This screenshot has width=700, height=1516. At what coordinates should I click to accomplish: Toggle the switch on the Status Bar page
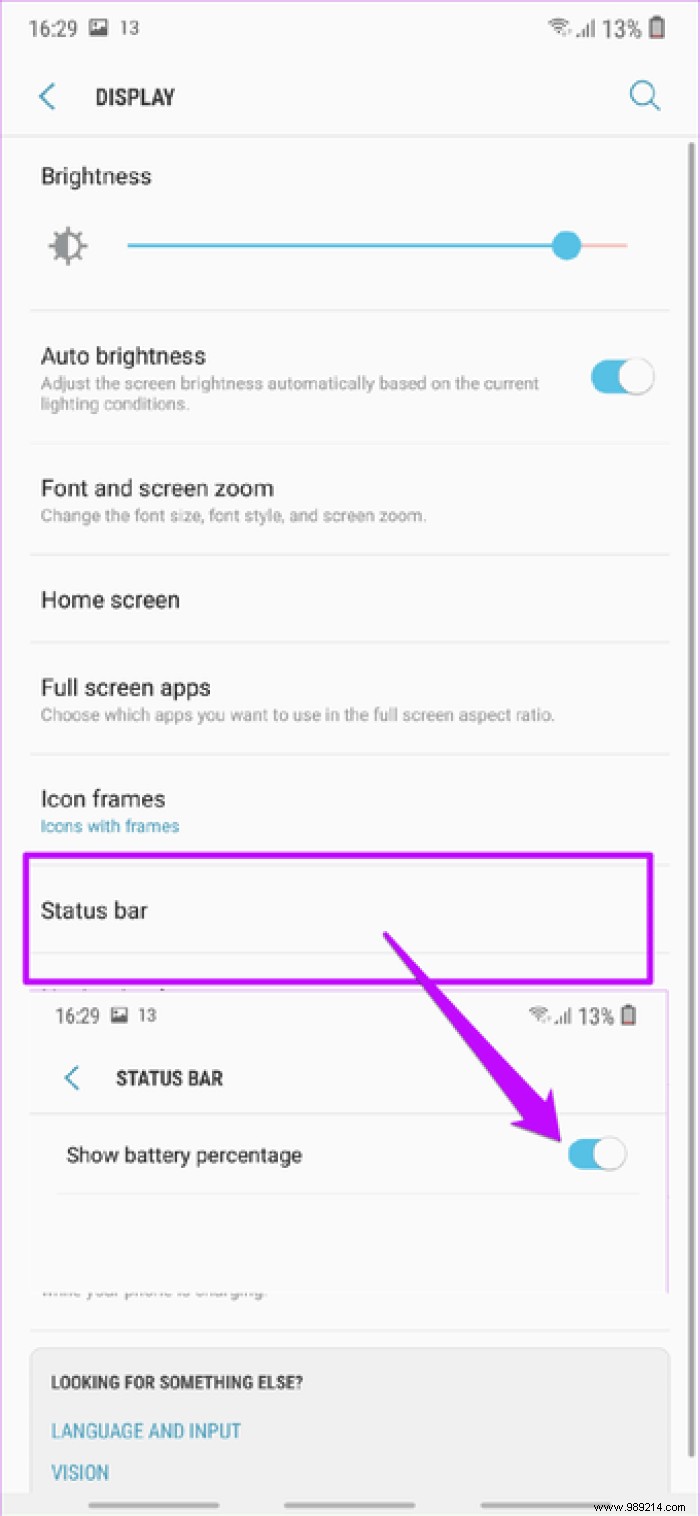[597, 1154]
